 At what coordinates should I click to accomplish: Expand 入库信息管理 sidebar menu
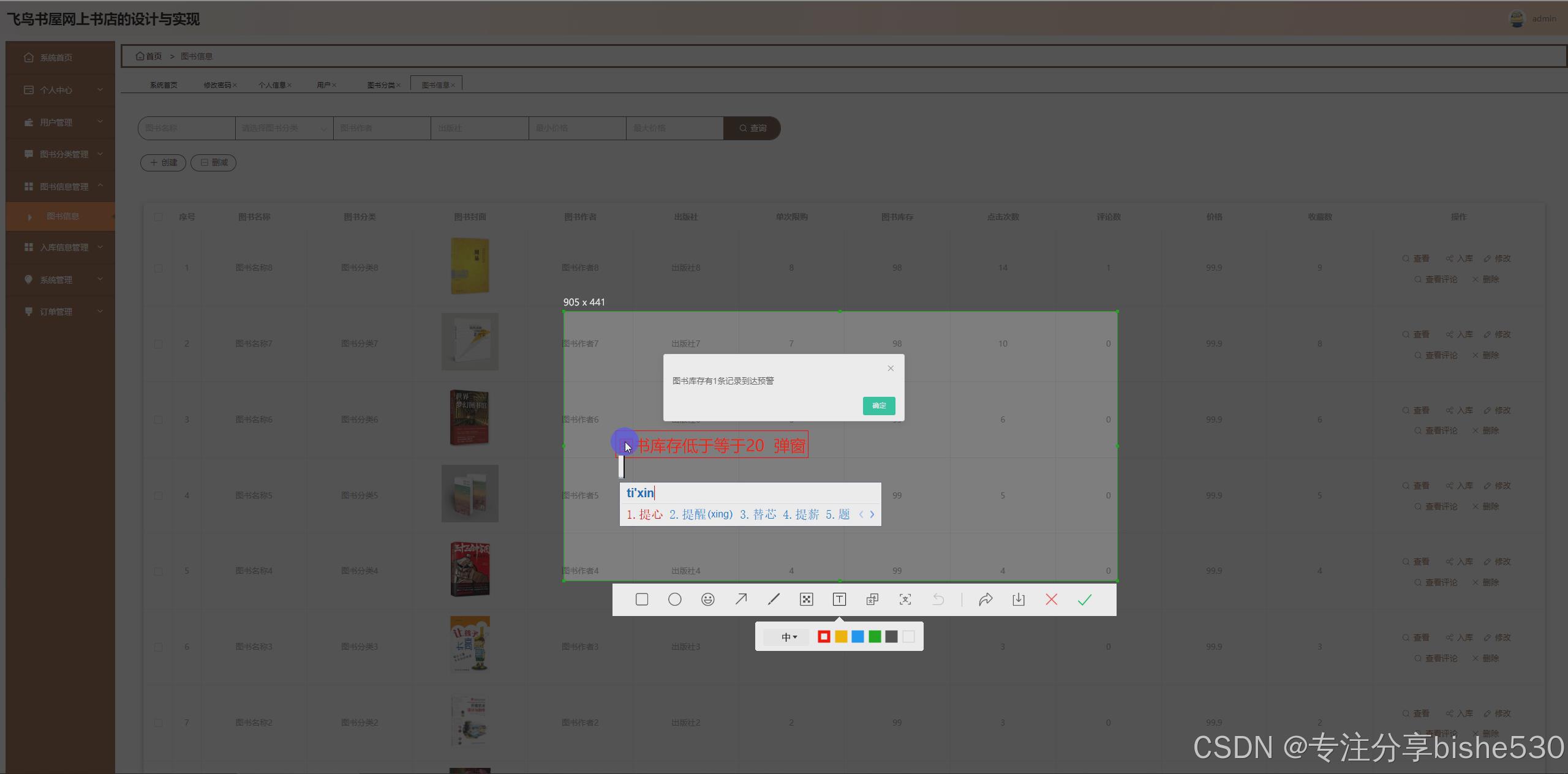[x=60, y=247]
